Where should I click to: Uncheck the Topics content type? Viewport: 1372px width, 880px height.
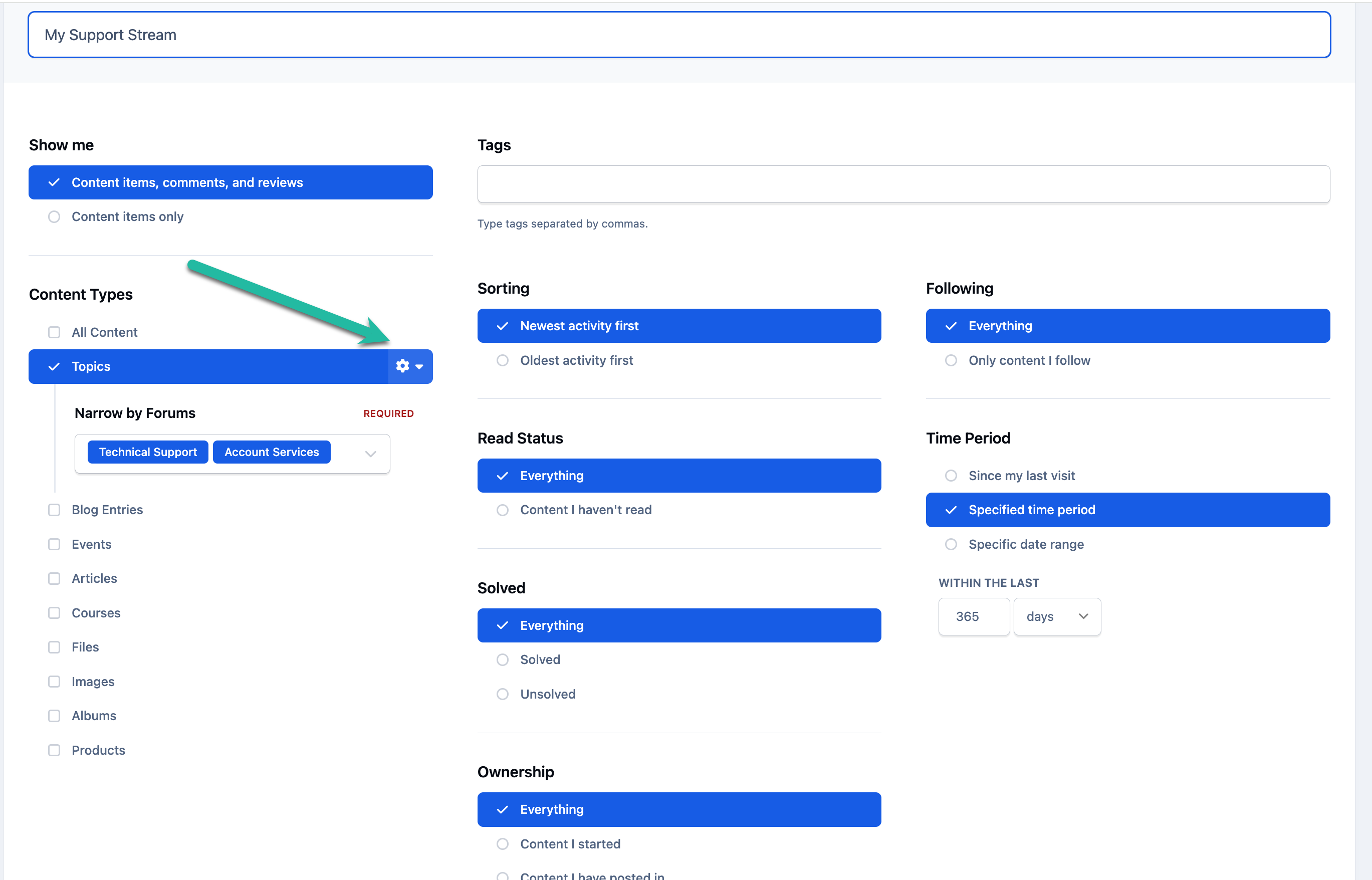(x=208, y=366)
